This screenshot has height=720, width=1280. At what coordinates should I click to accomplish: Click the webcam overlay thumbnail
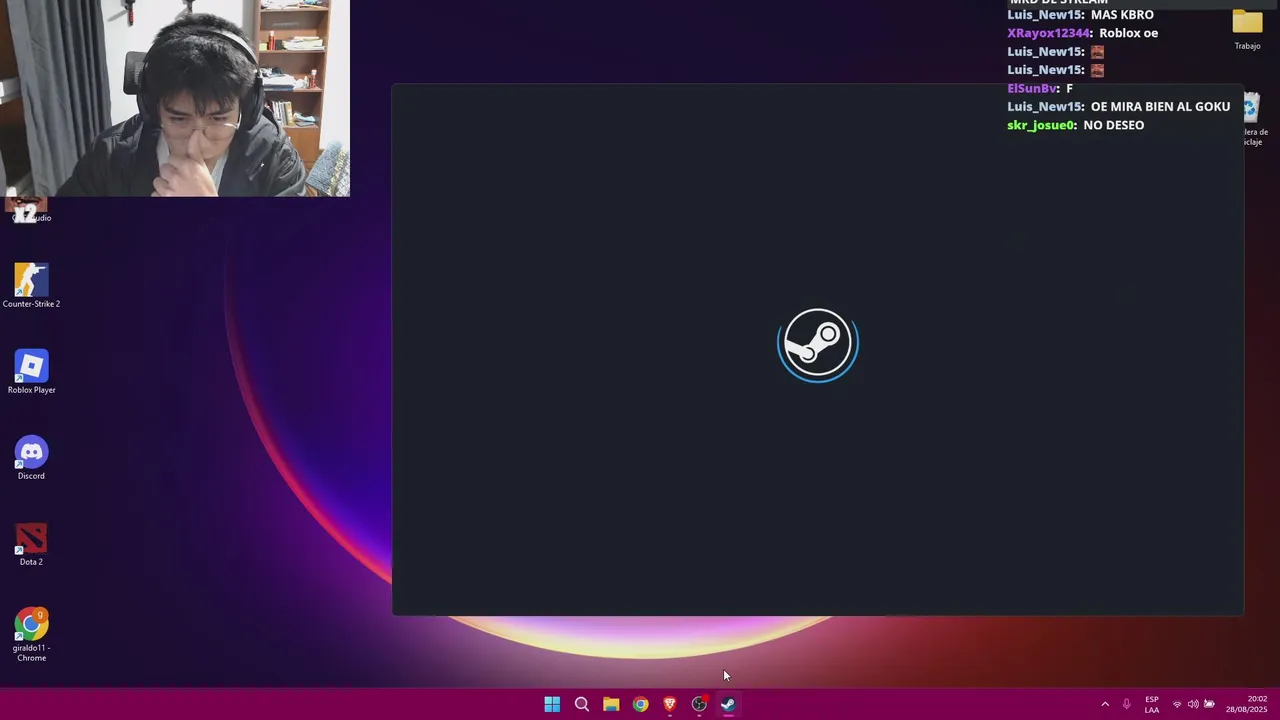(175, 98)
